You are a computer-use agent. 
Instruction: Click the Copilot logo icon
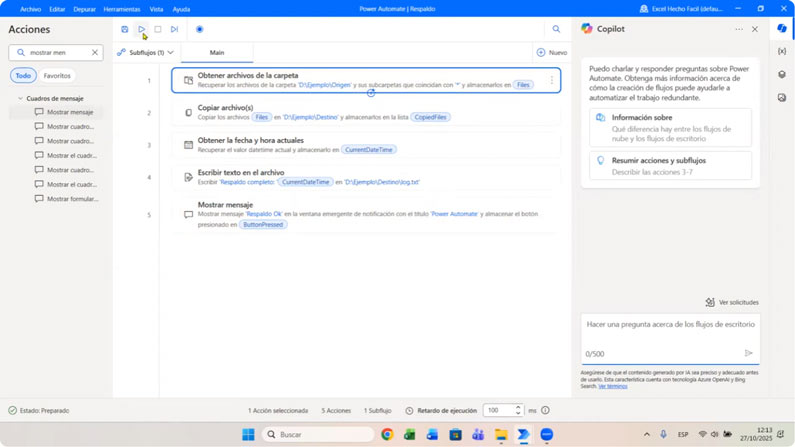click(x=587, y=29)
